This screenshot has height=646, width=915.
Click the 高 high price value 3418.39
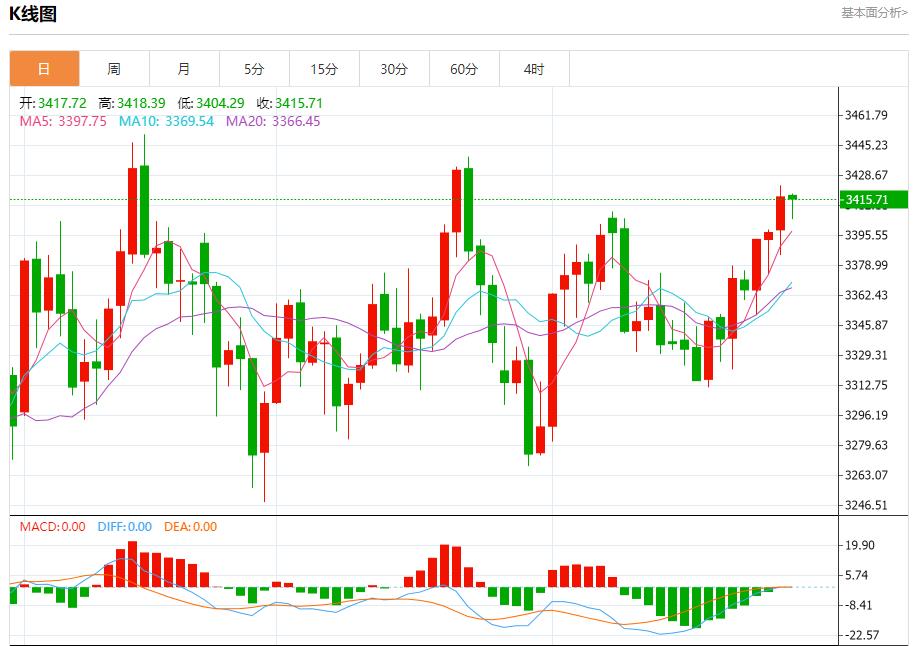[x=130, y=102]
